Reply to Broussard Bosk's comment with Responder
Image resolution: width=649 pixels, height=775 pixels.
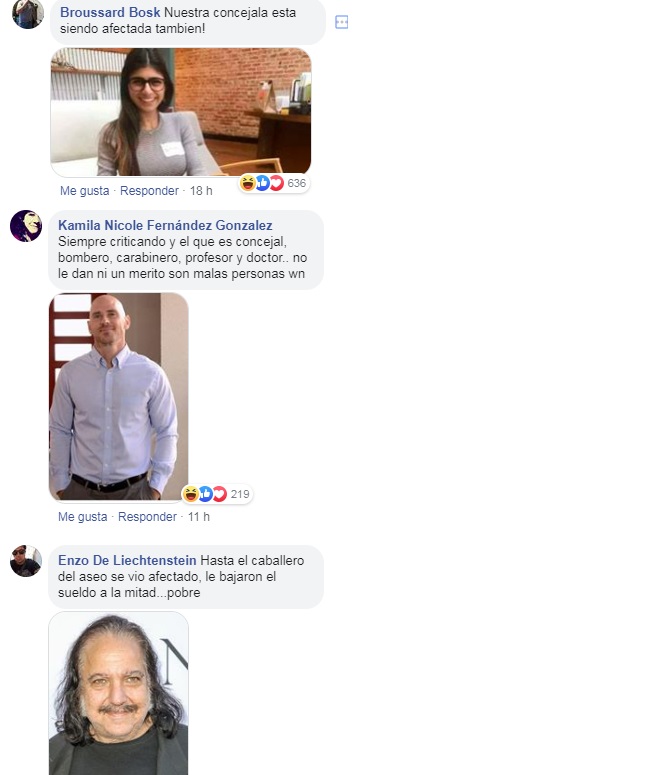tap(149, 191)
